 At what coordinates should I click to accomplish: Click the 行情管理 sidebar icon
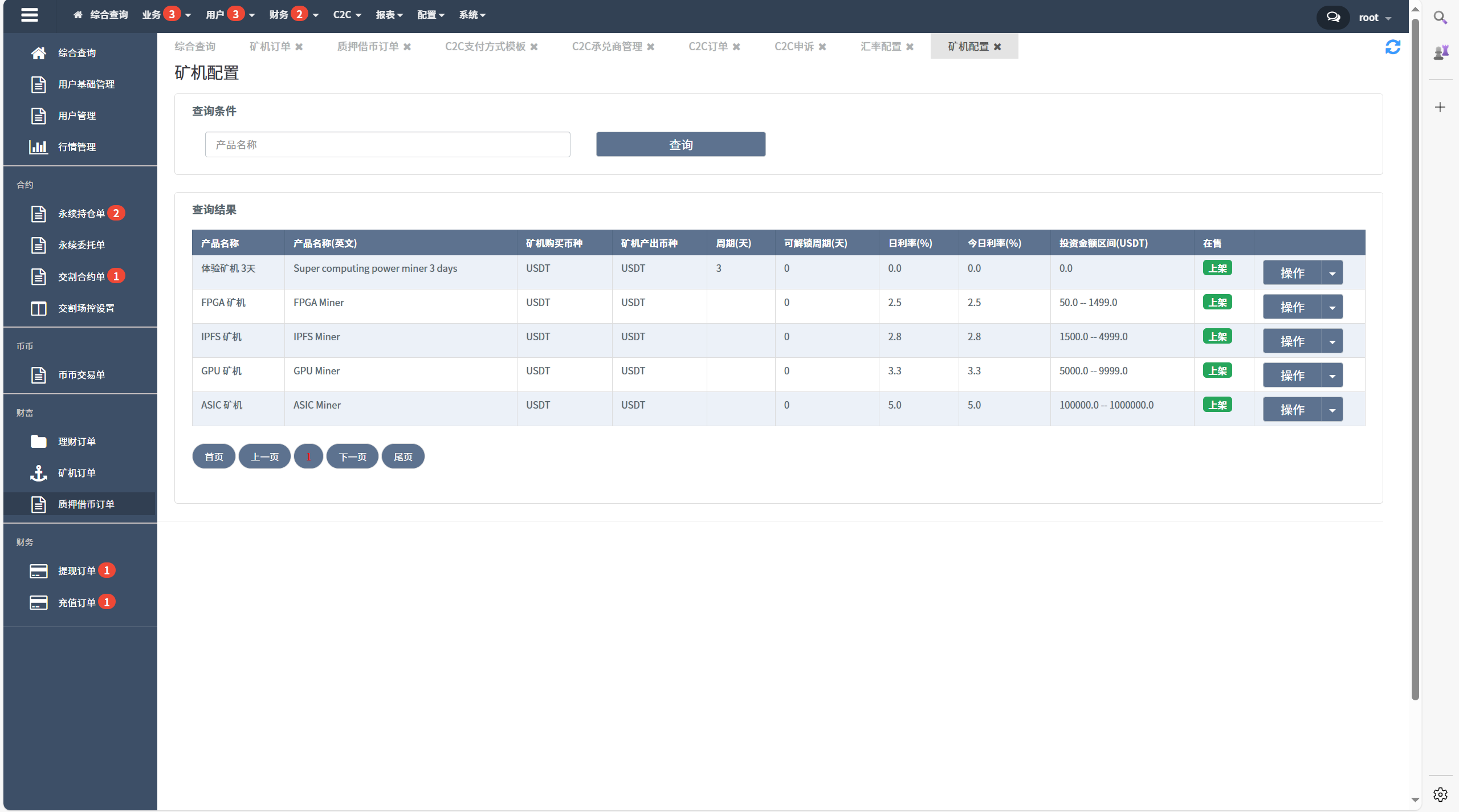[38, 147]
